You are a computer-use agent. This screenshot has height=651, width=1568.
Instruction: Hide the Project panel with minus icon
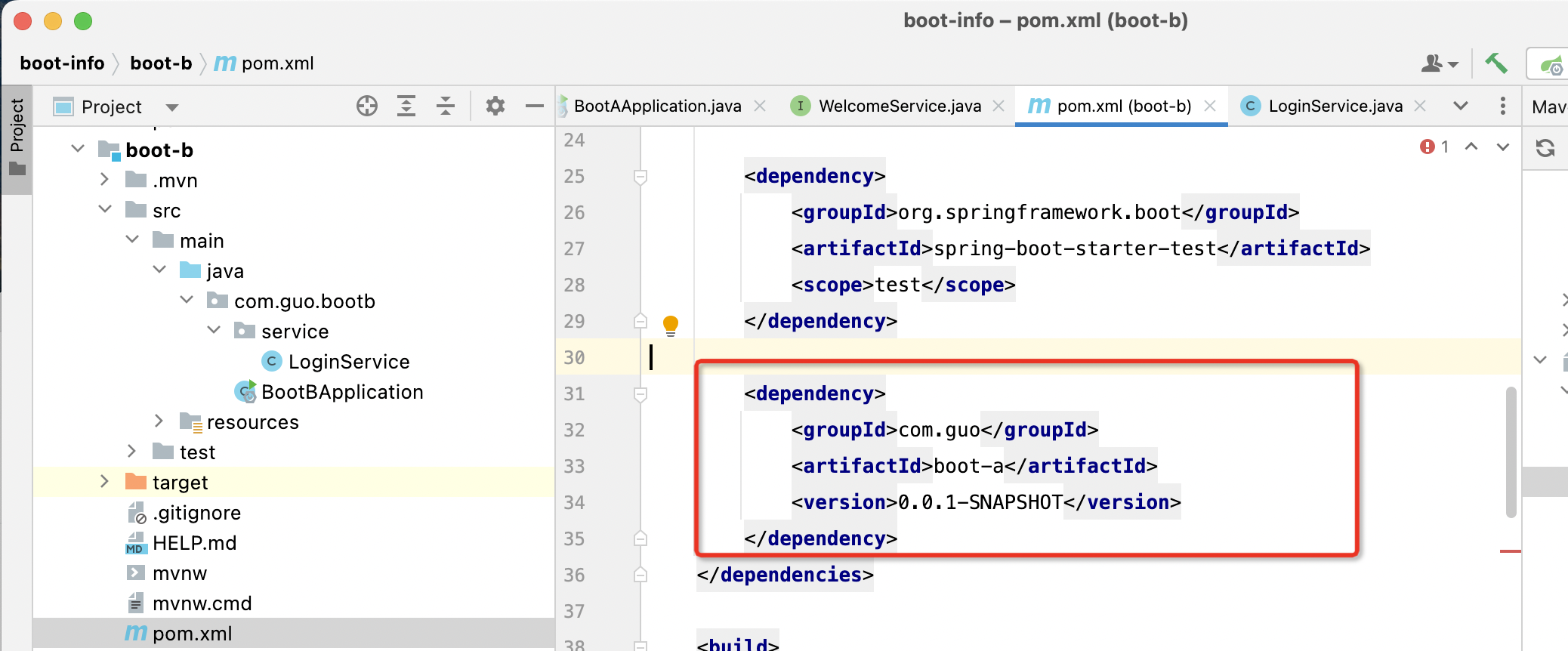(535, 106)
